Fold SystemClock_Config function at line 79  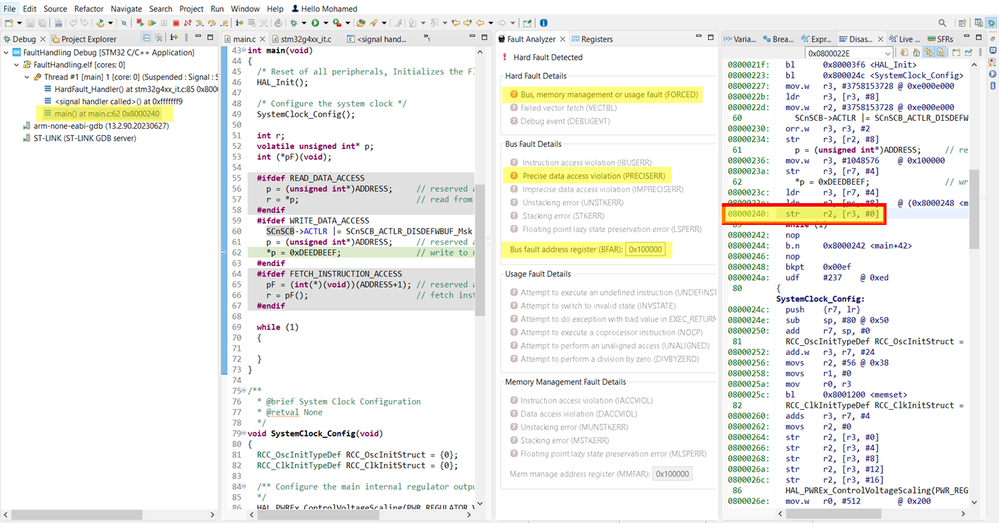point(245,434)
